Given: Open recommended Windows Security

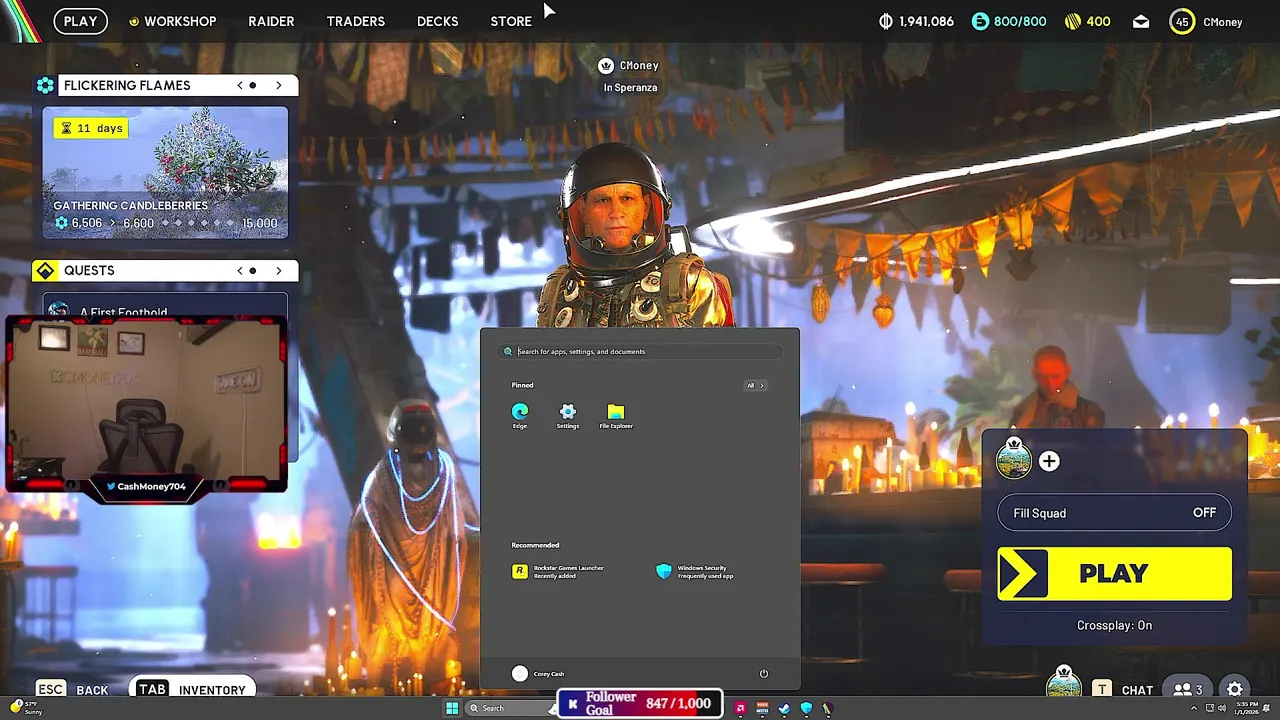Looking at the screenshot, I should point(695,571).
